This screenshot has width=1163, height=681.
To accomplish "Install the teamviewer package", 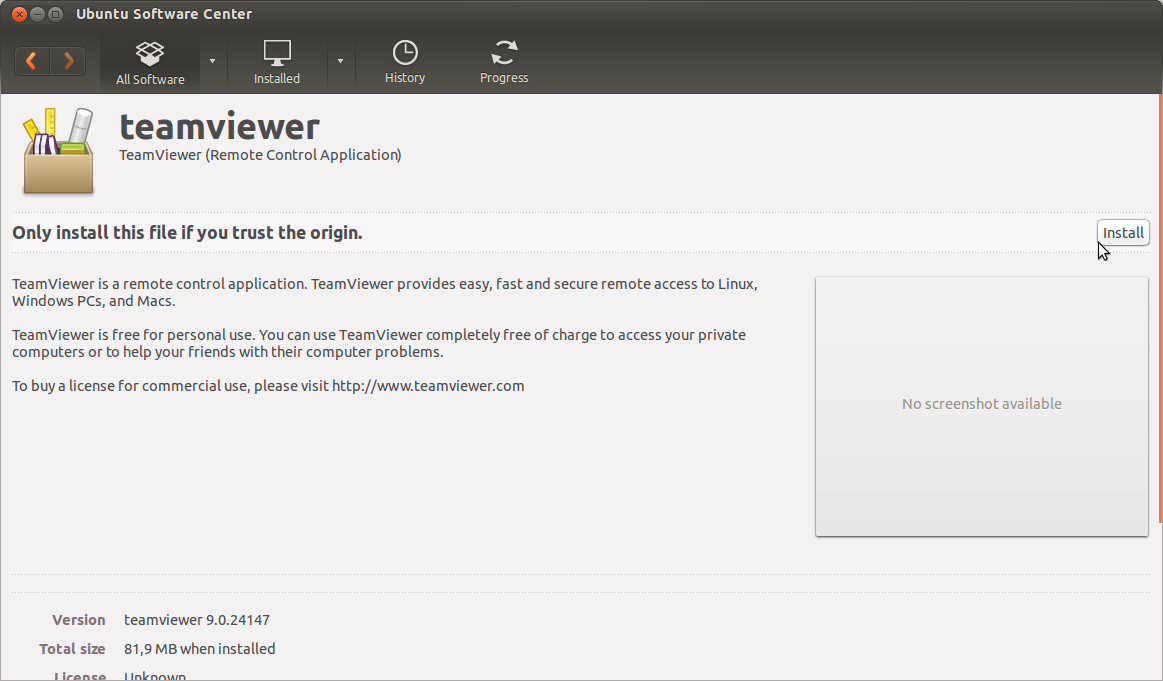I will (x=1123, y=232).
